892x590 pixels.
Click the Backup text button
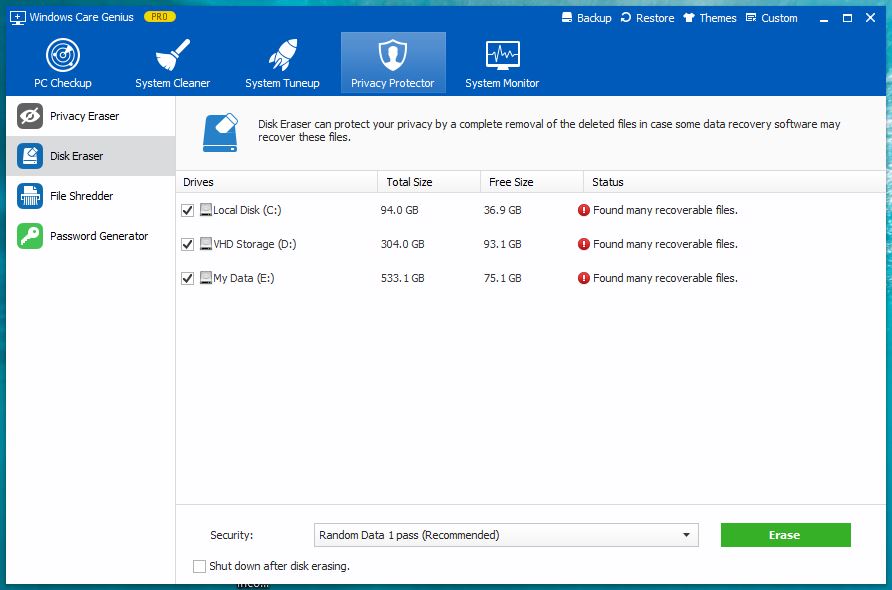coord(594,18)
